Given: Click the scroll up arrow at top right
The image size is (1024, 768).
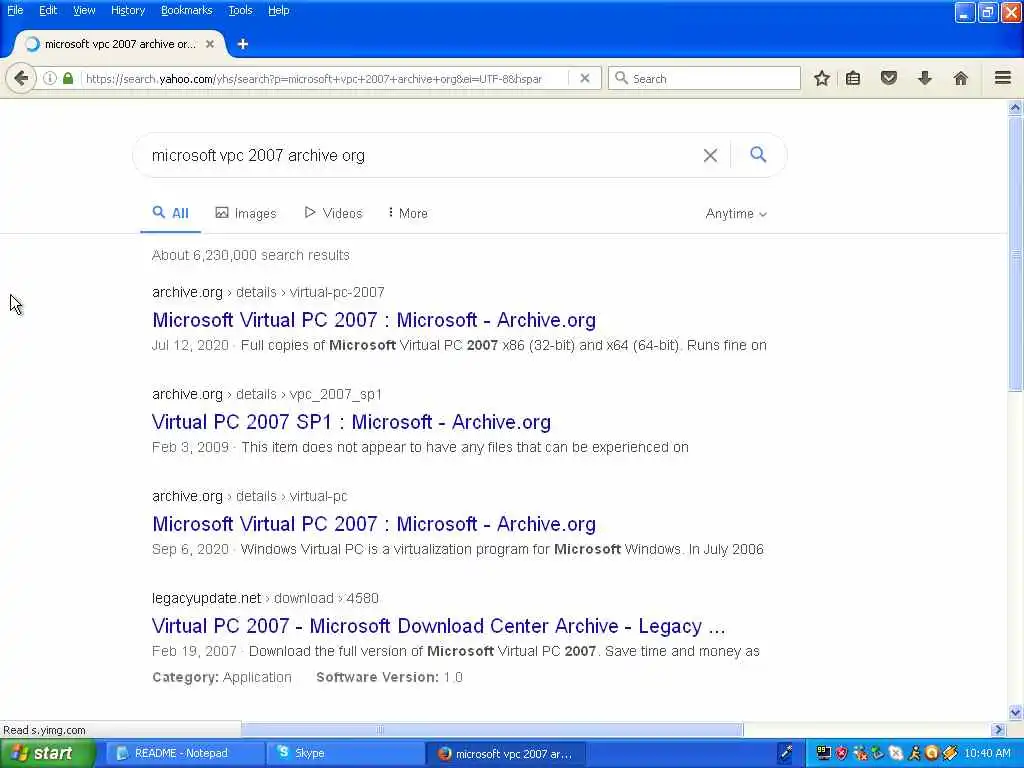Looking at the screenshot, I should [1015, 108].
